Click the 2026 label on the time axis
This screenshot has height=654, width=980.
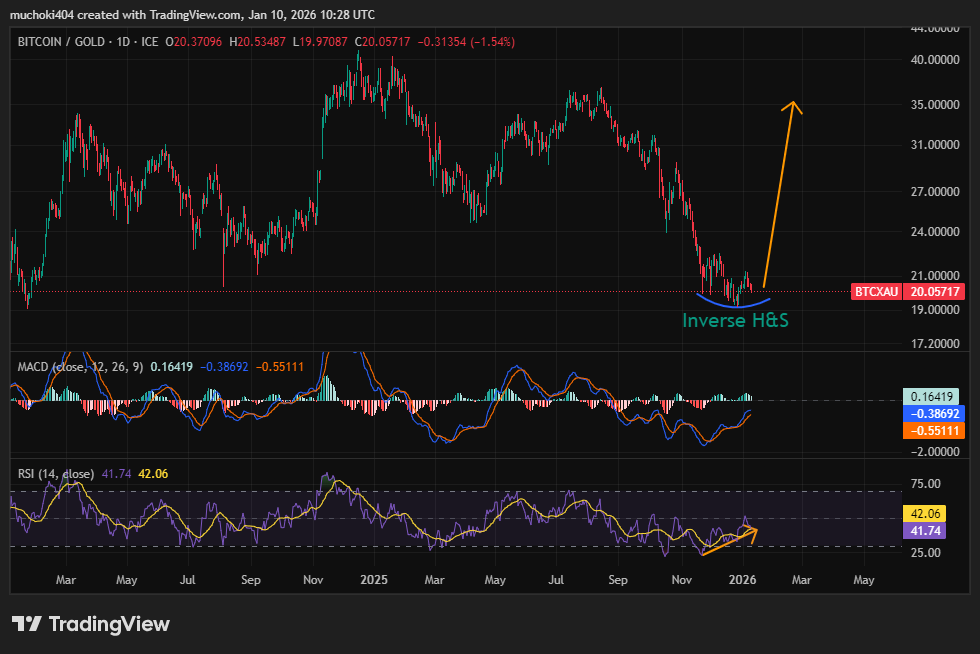742,580
